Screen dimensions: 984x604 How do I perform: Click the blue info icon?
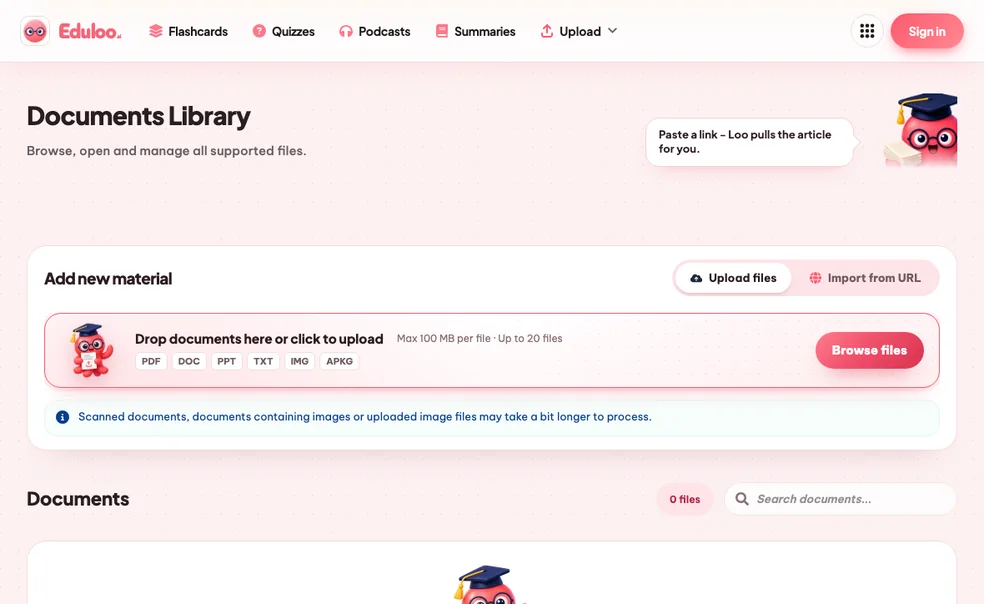[x=62, y=417]
